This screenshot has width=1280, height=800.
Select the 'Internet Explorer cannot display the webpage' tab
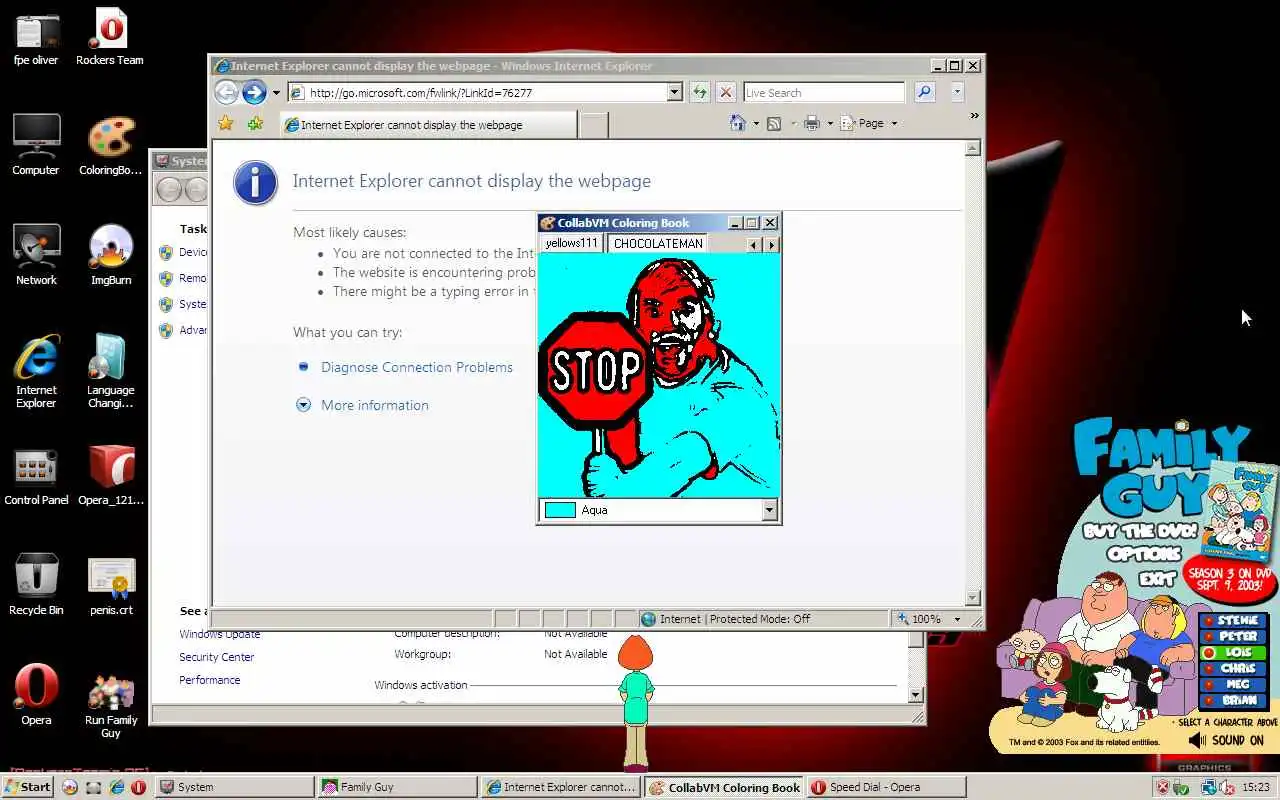tap(428, 125)
